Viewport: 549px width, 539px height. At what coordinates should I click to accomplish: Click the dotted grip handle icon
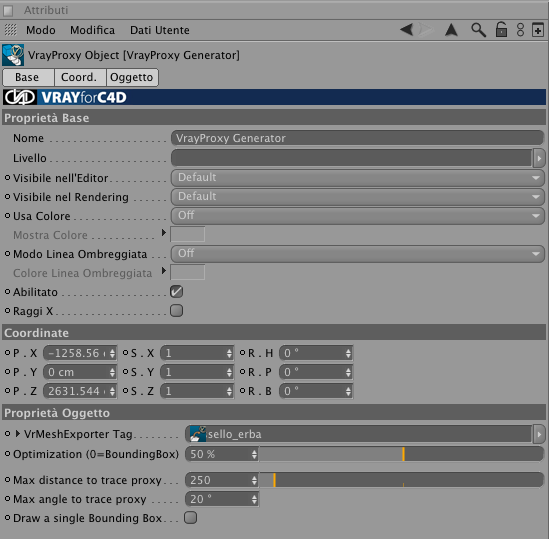point(11,30)
